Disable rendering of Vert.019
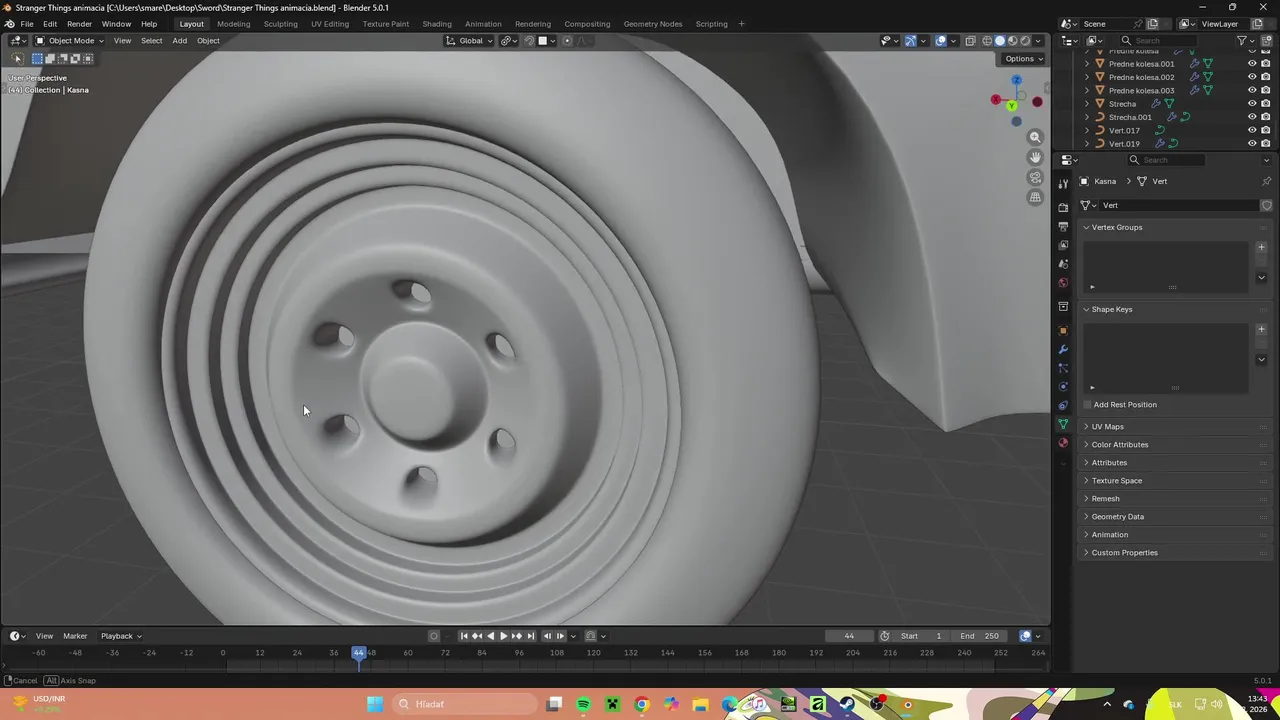Image resolution: width=1280 pixels, height=720 pixels. click(x=1265, y=143)
